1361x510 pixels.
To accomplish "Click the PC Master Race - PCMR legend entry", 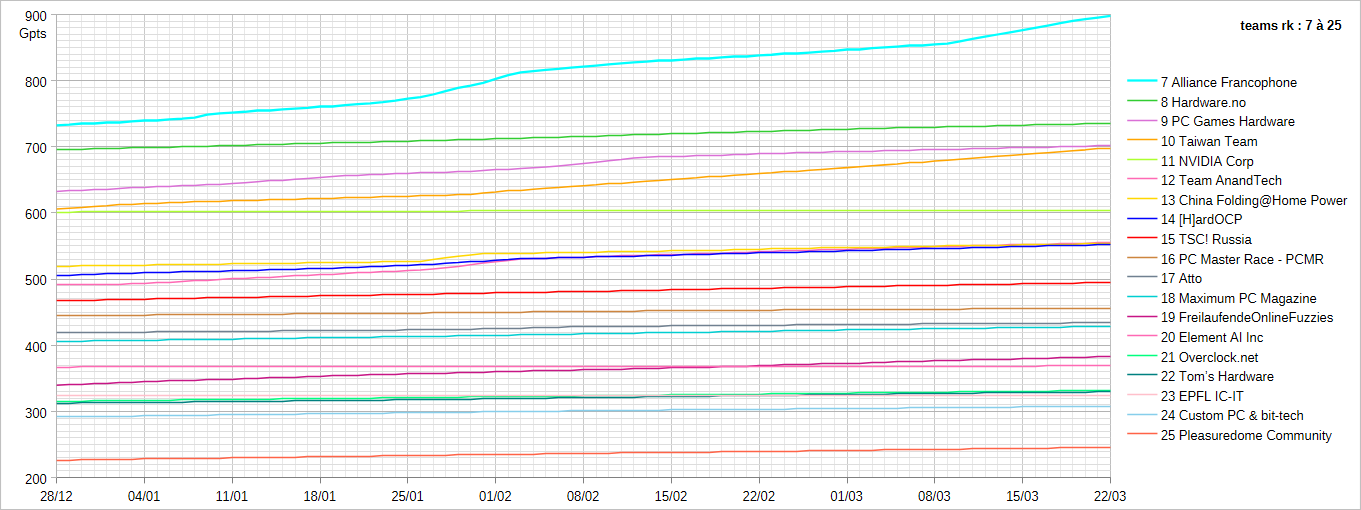I will click(1242, 259).
